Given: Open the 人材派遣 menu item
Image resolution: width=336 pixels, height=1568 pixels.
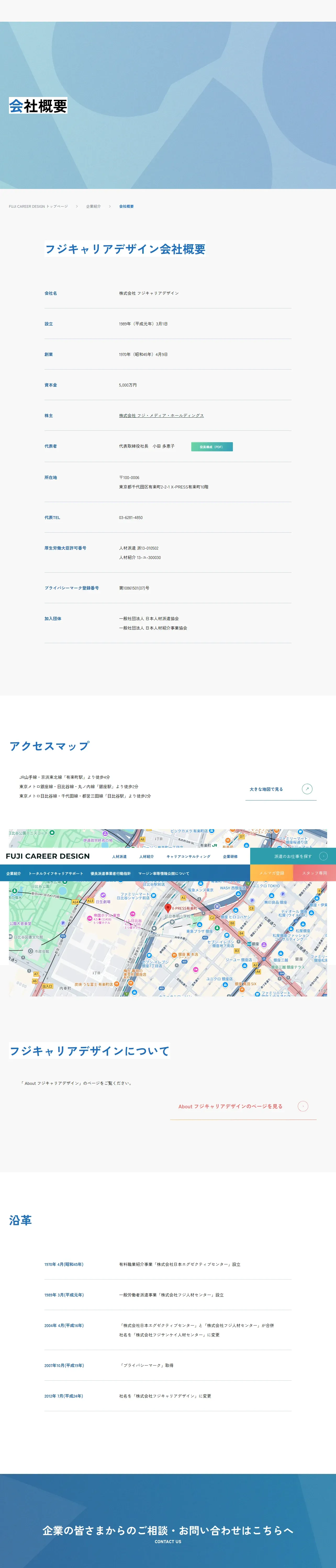Looking at the screenshot, I should (x=120, y=856).
